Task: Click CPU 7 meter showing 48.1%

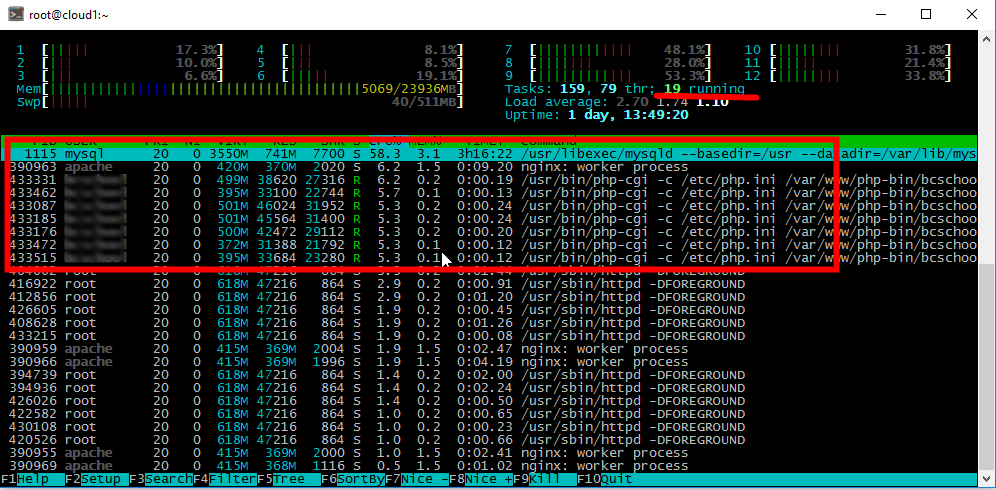Action: (609, 50)
